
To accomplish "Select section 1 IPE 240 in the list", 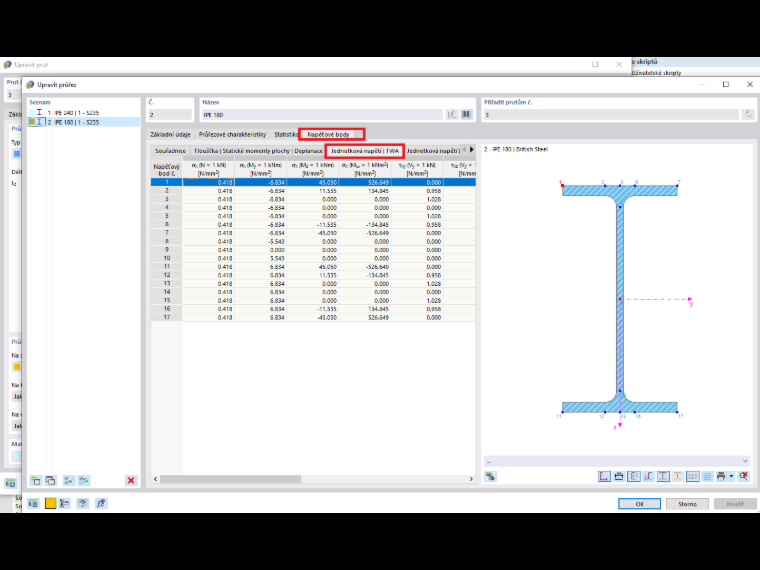I will (x=83, y=112).
